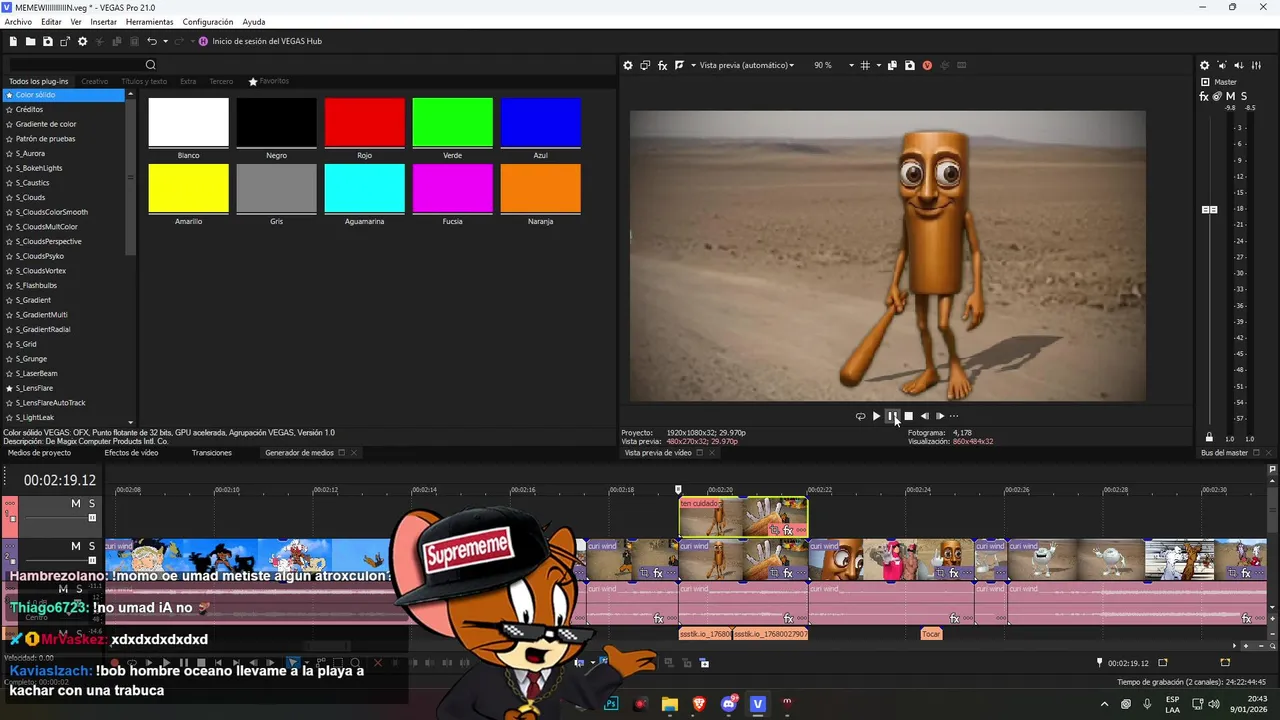Viewport: 1280px width, 720px height.
Task: Click the open project folder icon
Action: tap(30, 41)
